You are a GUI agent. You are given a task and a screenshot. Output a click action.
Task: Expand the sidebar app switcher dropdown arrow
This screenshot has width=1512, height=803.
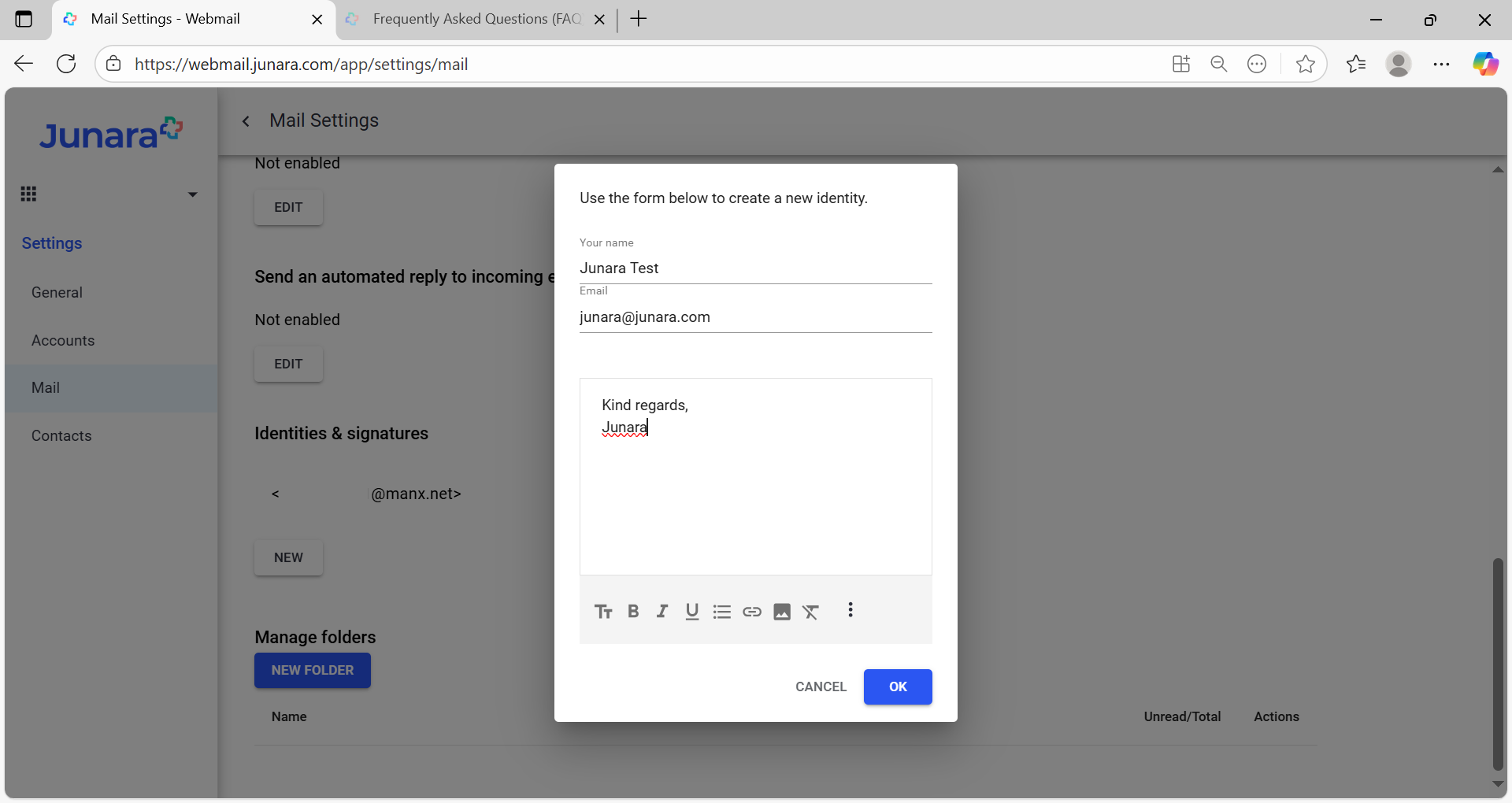(192, 194)
